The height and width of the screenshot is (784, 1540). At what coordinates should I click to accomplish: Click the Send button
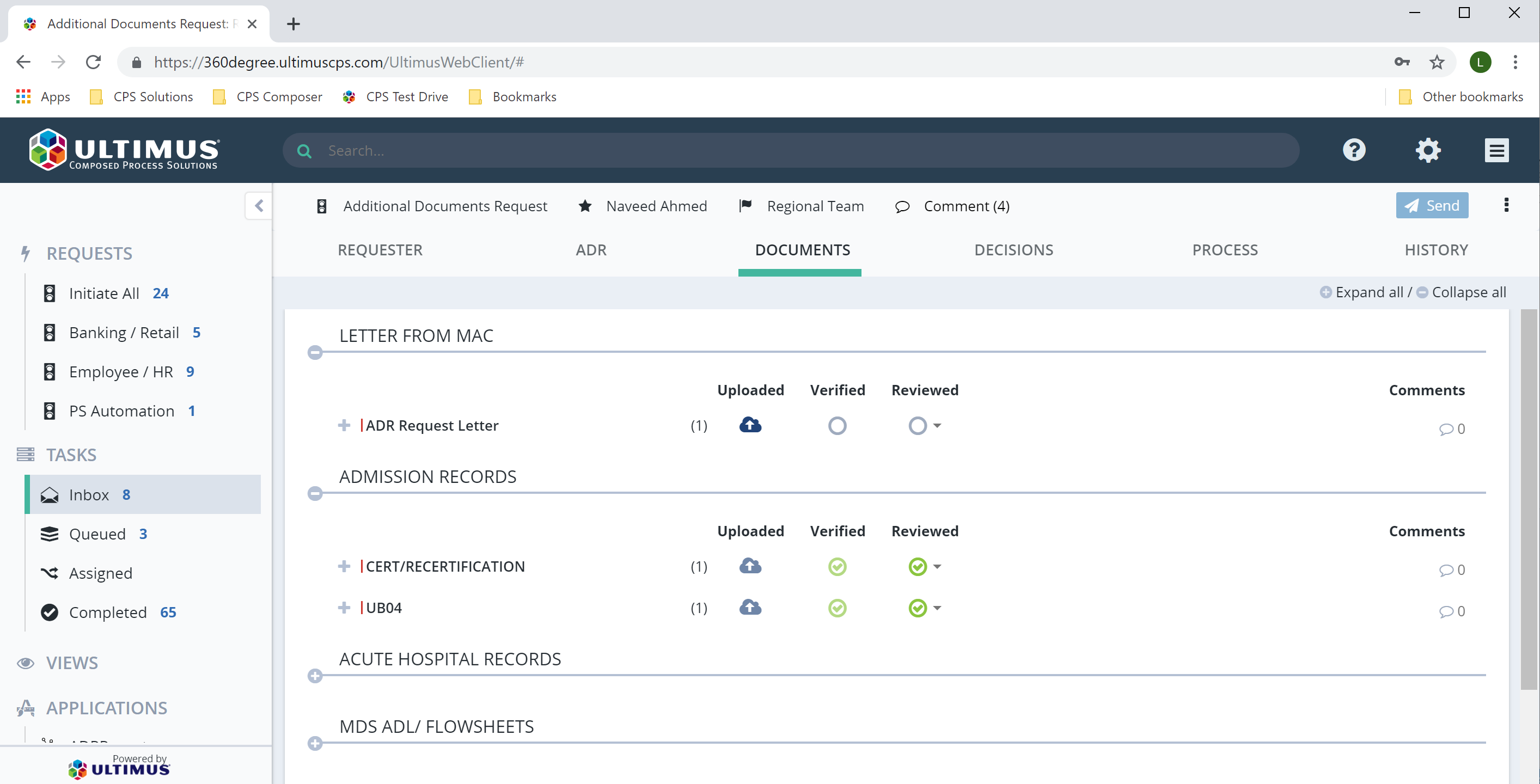[x=1432, y=205]
